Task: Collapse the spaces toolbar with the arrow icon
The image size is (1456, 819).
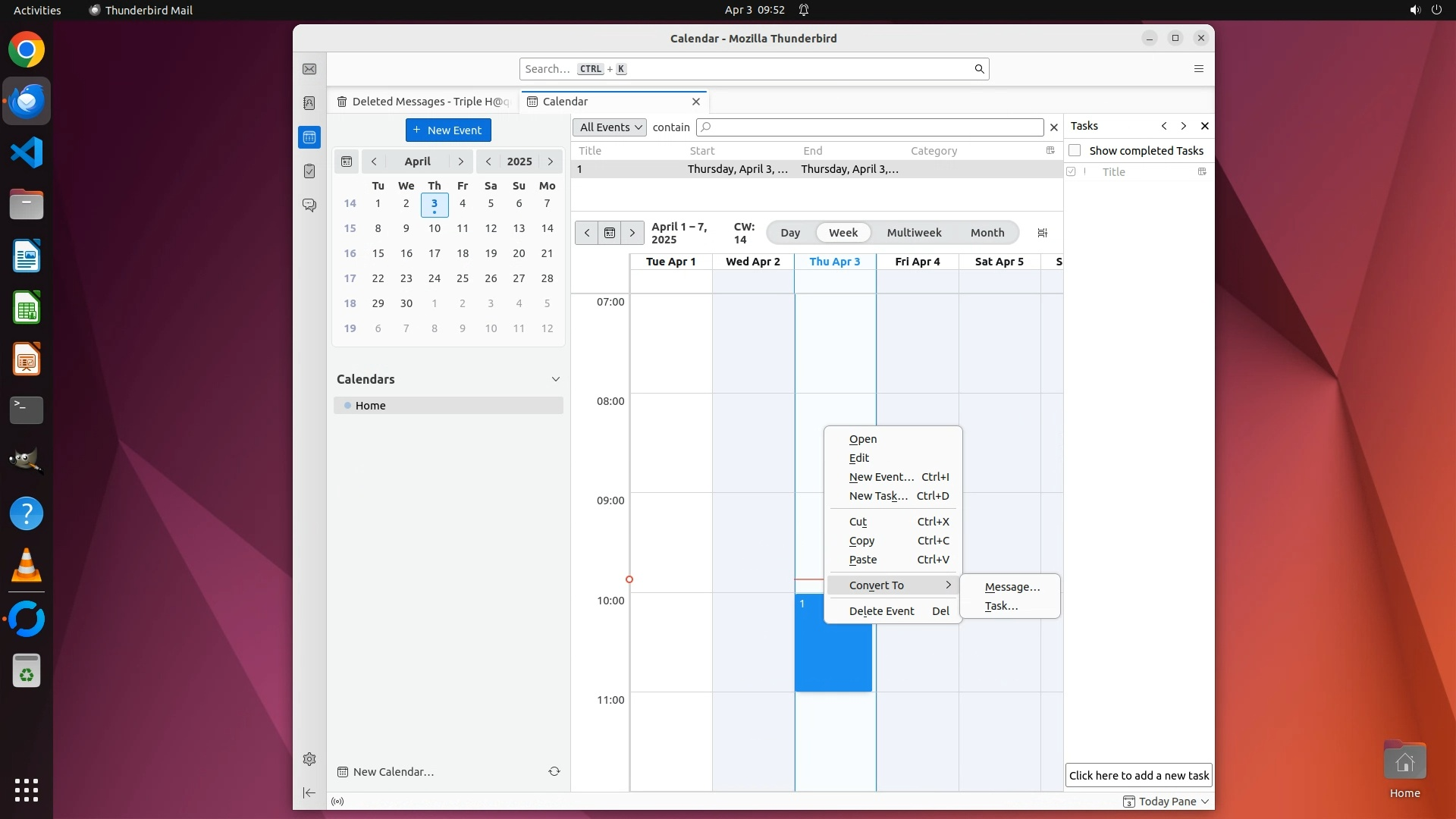Action: [309, 792]
